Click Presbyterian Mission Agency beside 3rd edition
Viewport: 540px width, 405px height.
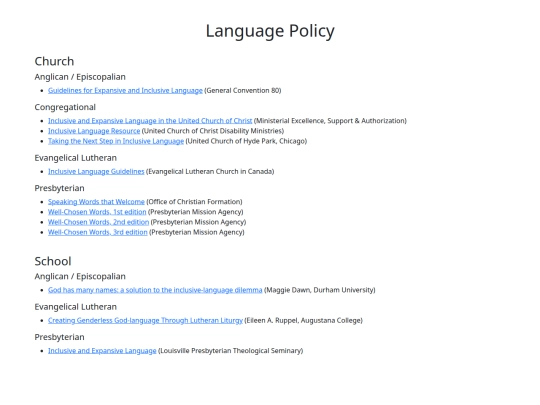point(197,232)
